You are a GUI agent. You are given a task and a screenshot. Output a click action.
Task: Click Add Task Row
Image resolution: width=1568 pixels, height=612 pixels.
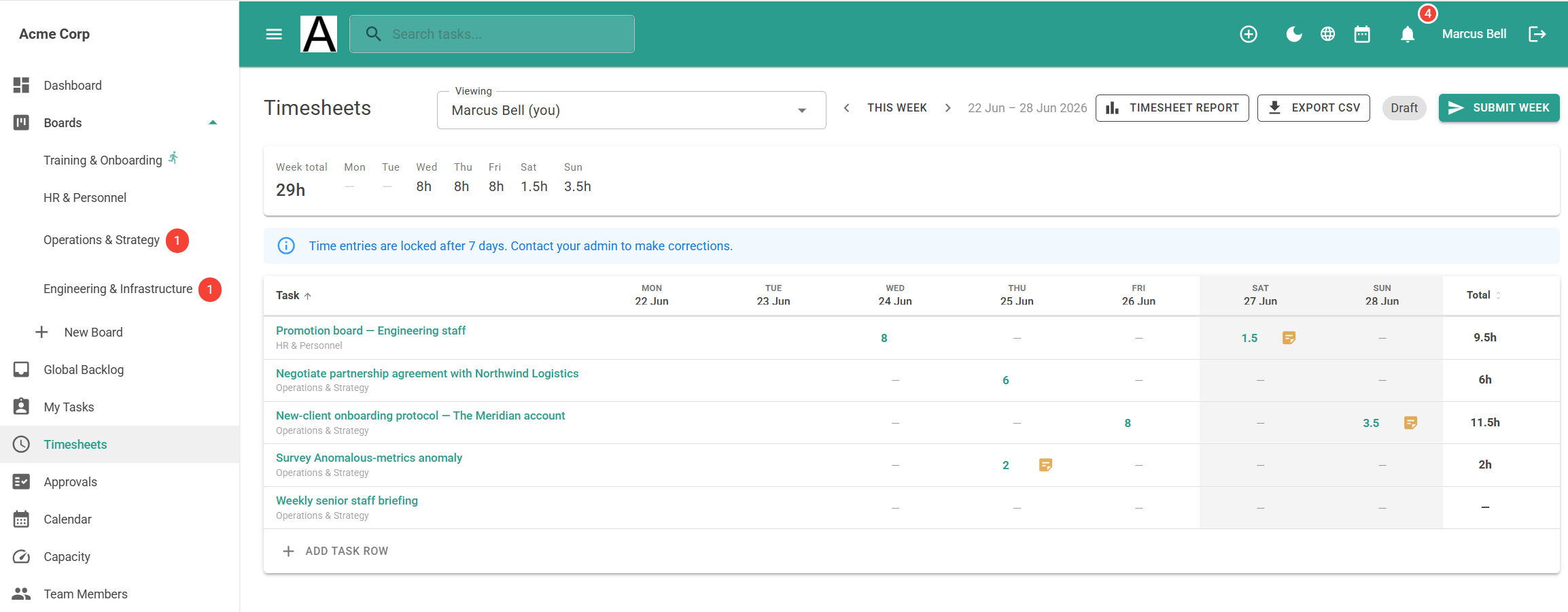pyautogui.click(x=336, y=551)
